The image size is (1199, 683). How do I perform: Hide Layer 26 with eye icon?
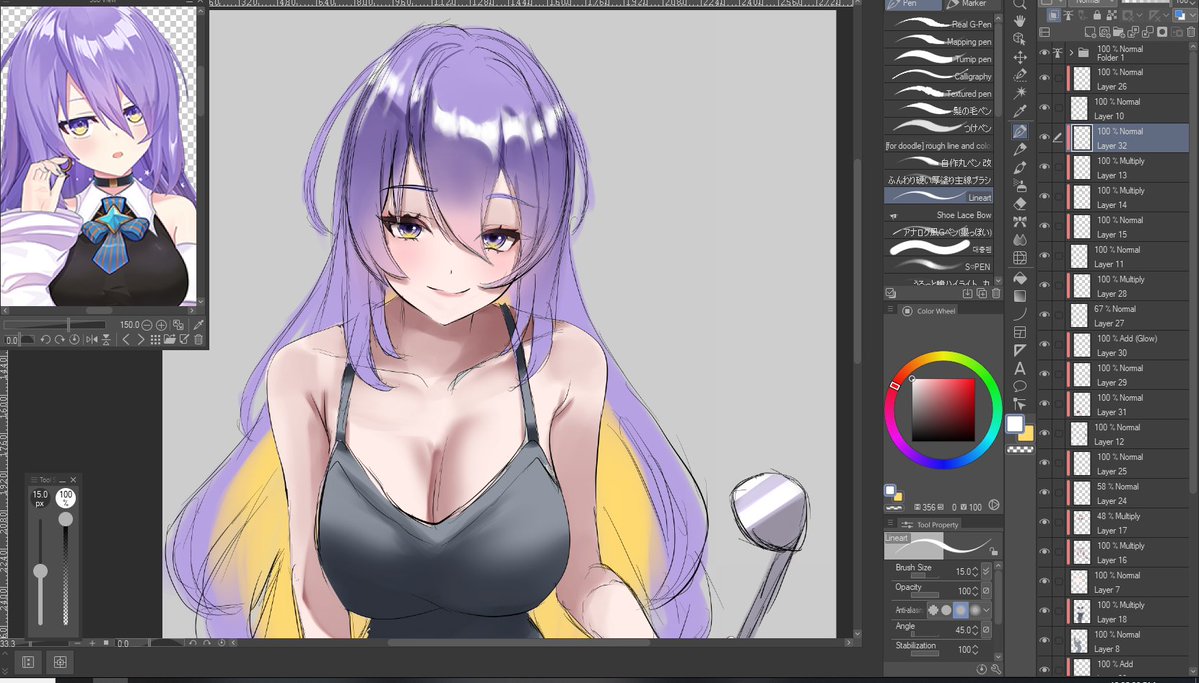pyautogui.click(x=1045, y=78)
